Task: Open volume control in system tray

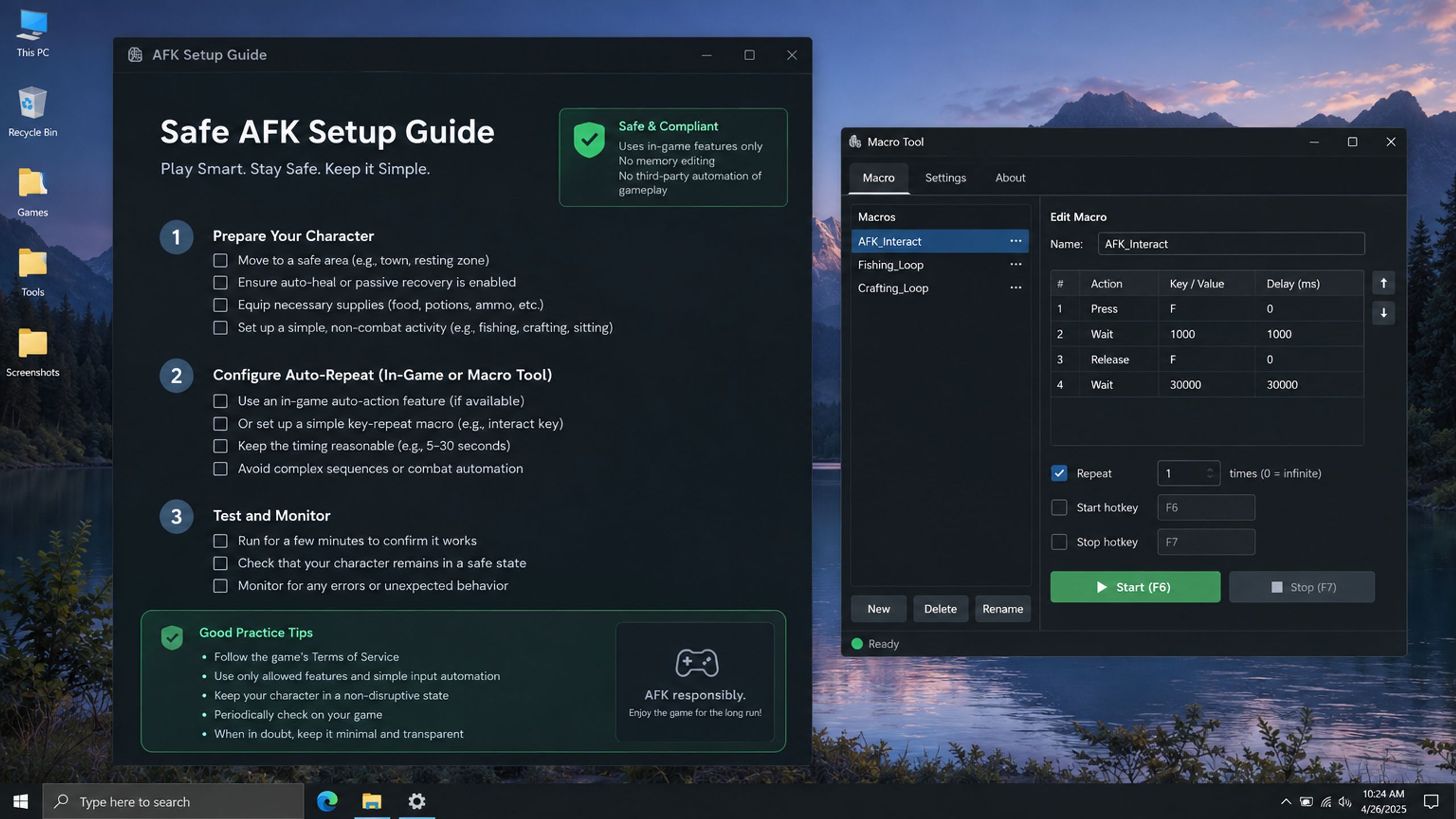Action: (1345, 802)
